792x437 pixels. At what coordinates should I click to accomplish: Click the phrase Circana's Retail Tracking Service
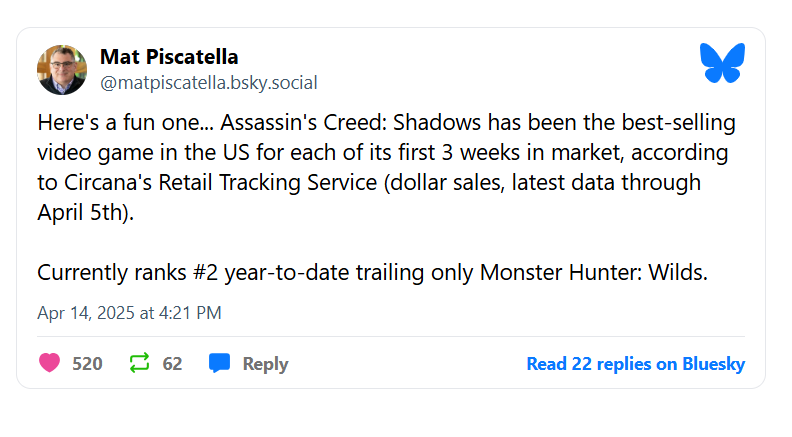coord(220,183)
